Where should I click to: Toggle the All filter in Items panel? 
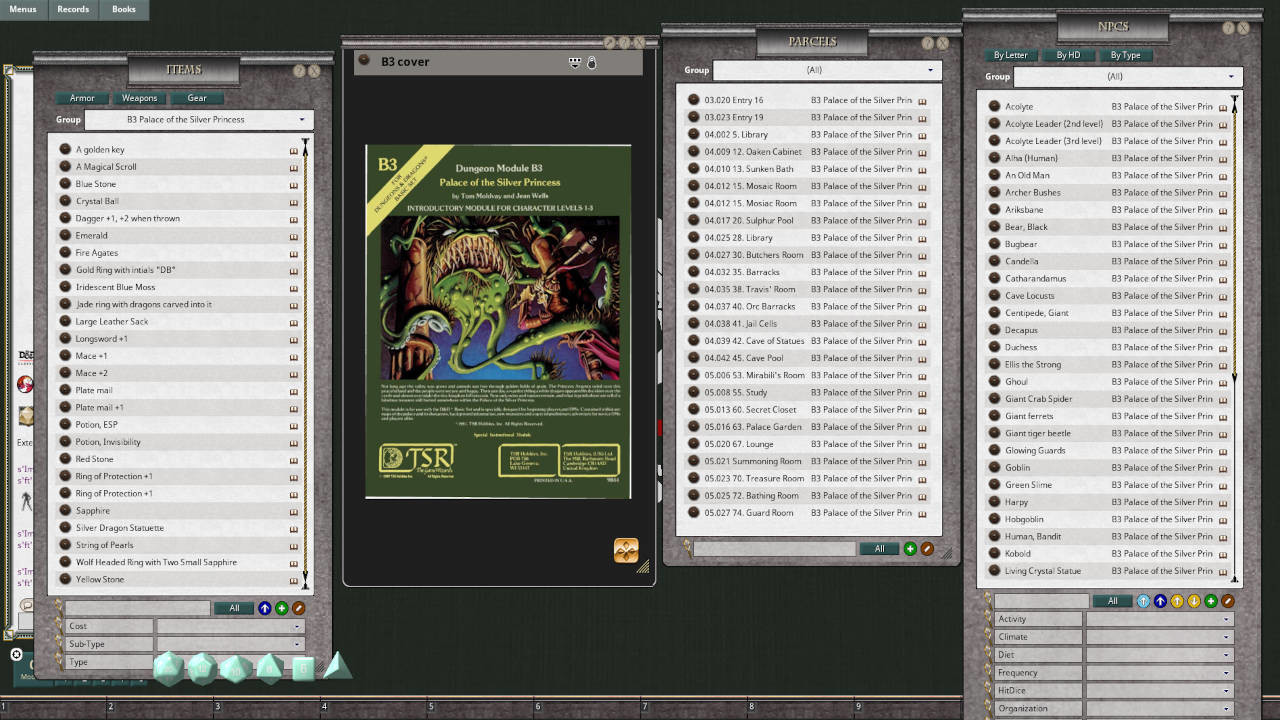(x=234, y=608)
